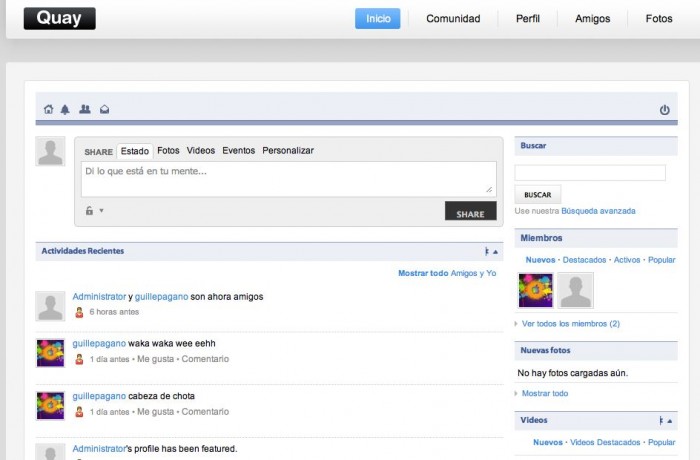Select the Videos share tab
The width and height of the screenshot is (700, 460).
(x=201, y=151)
